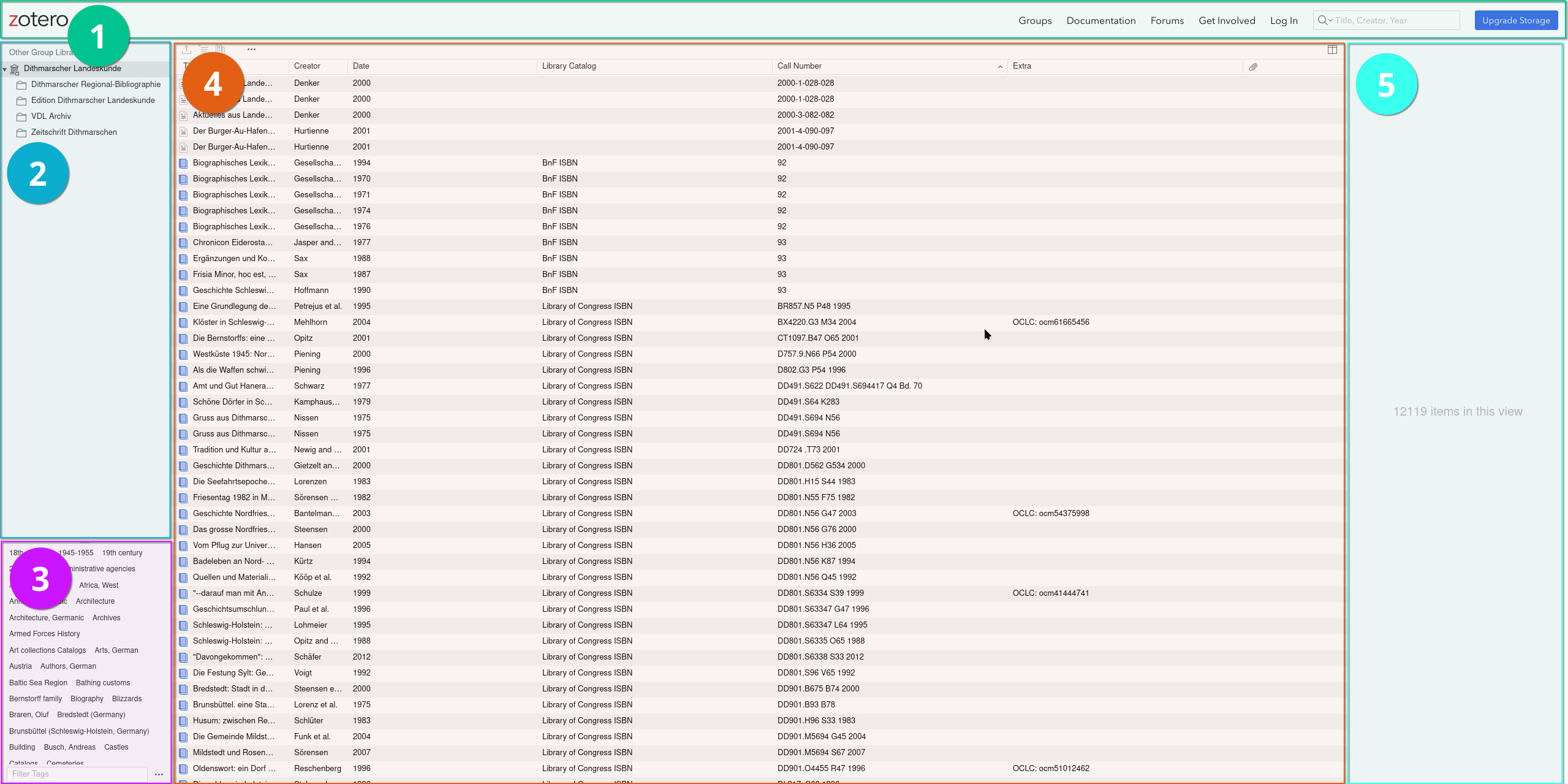Select the Dithmarscher Regional-Bibliographie collection
The height and width of the screenshot is (784, 1568).
point(96,85)
